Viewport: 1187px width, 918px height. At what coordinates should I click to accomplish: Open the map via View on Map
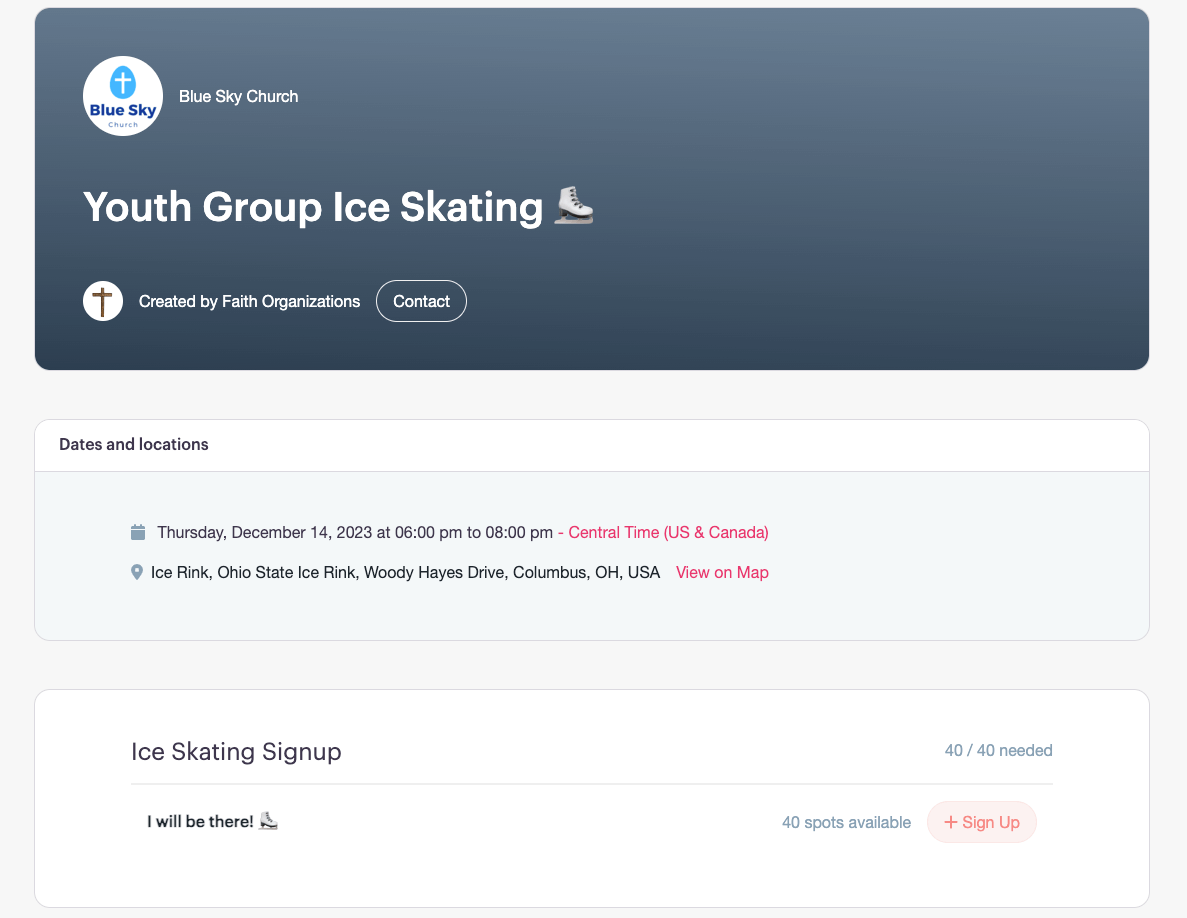coord(722,572)
